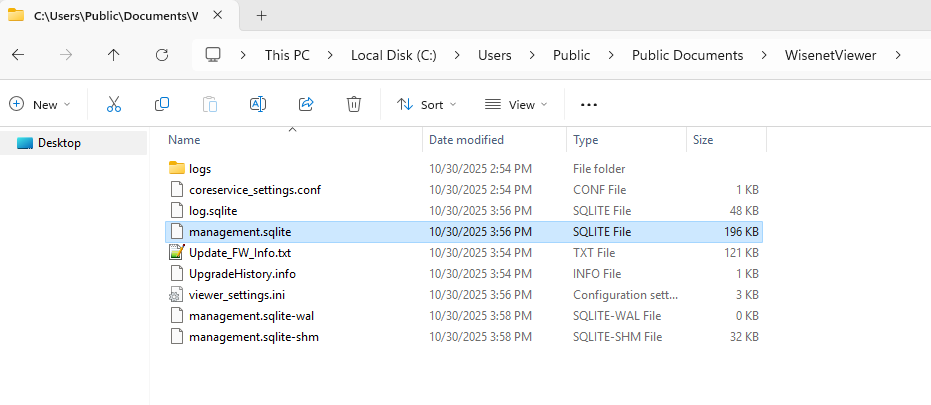The height and width of the screenshot is (405, 931).
Task: Click the Cut scissors icon
Action: [113, 104]
